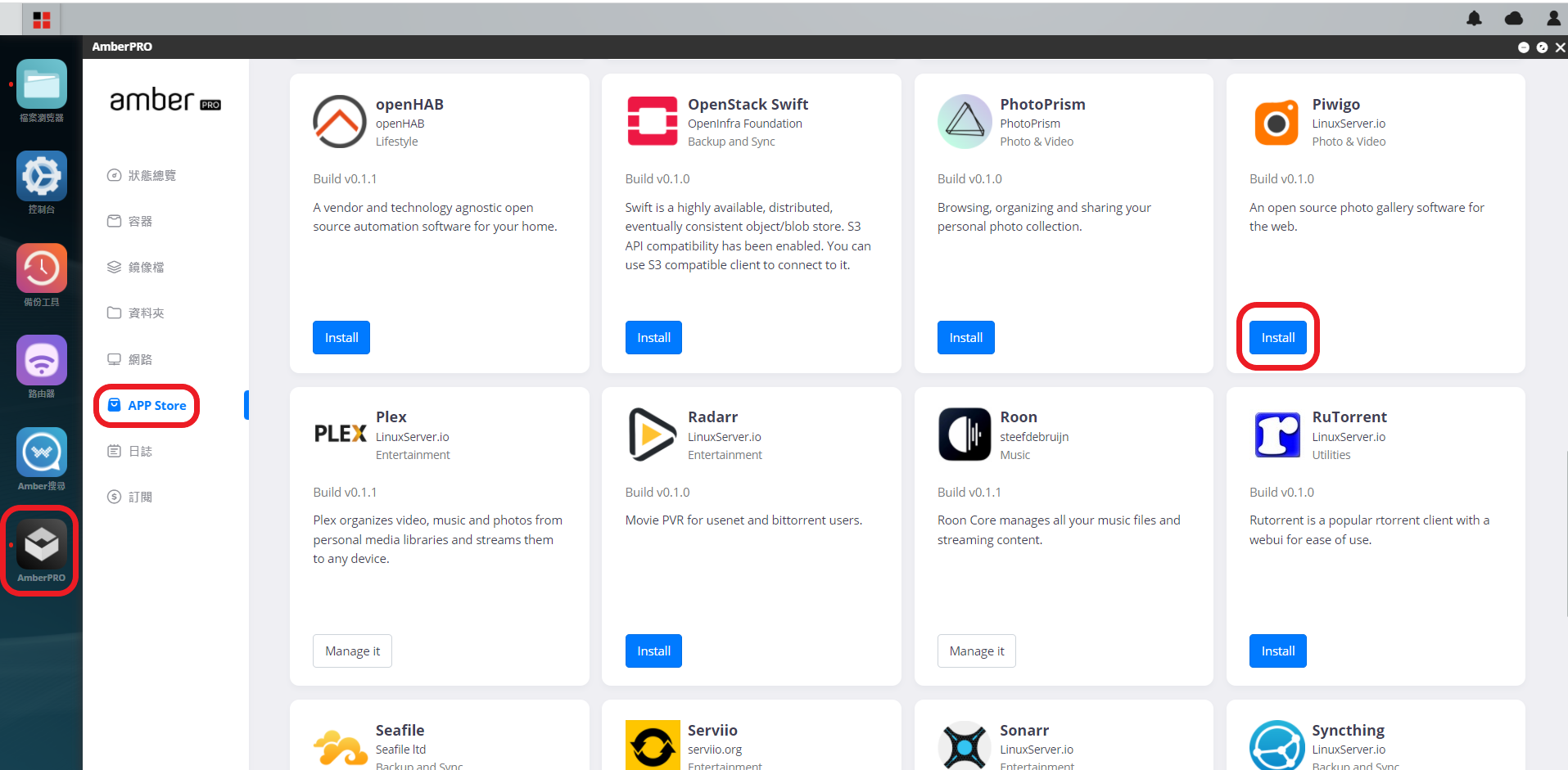
Task: Close the AmberPRO window
Action: point(1561,47)
